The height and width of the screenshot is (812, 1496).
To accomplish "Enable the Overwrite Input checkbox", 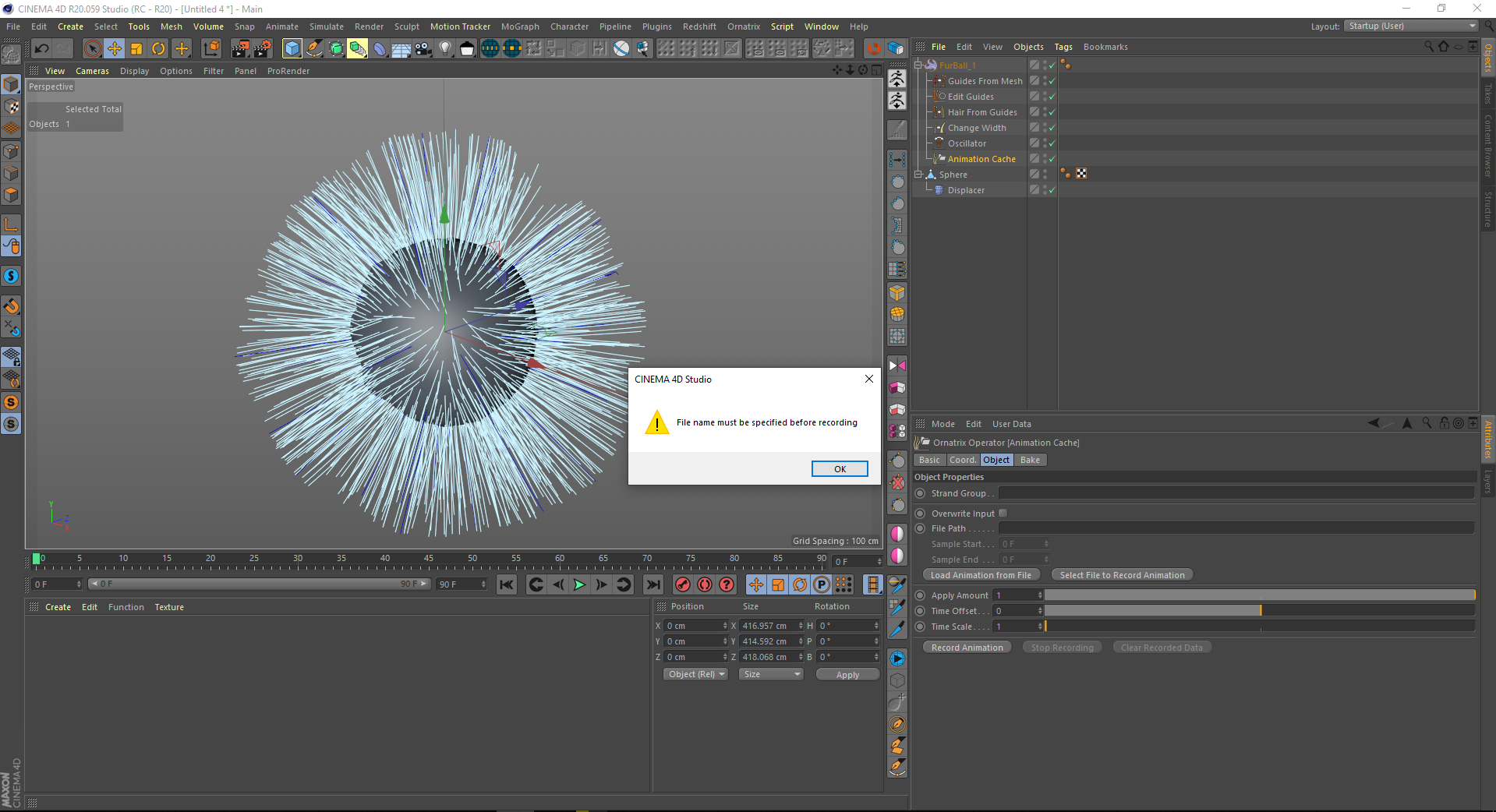I will (1003, 513).
